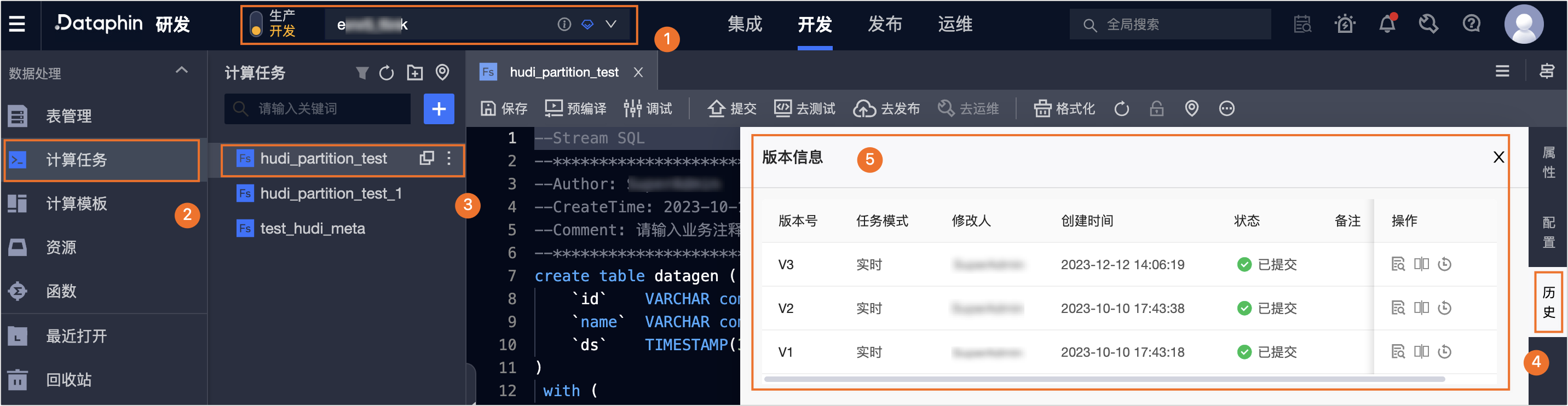Click the 去测试 toolbar button
This screenshot has height=406, width=1568.
[x=805, y=108]
